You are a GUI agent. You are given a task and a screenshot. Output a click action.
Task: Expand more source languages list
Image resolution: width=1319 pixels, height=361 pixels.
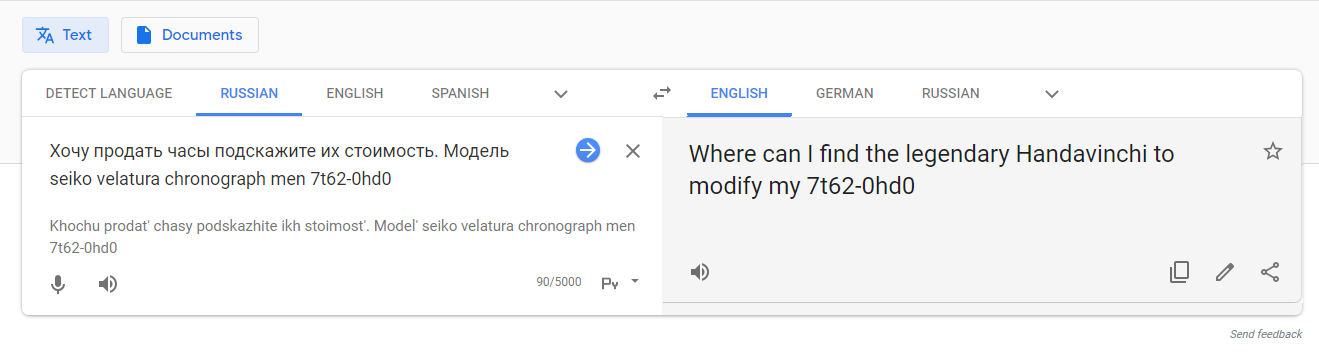(561, 94)
